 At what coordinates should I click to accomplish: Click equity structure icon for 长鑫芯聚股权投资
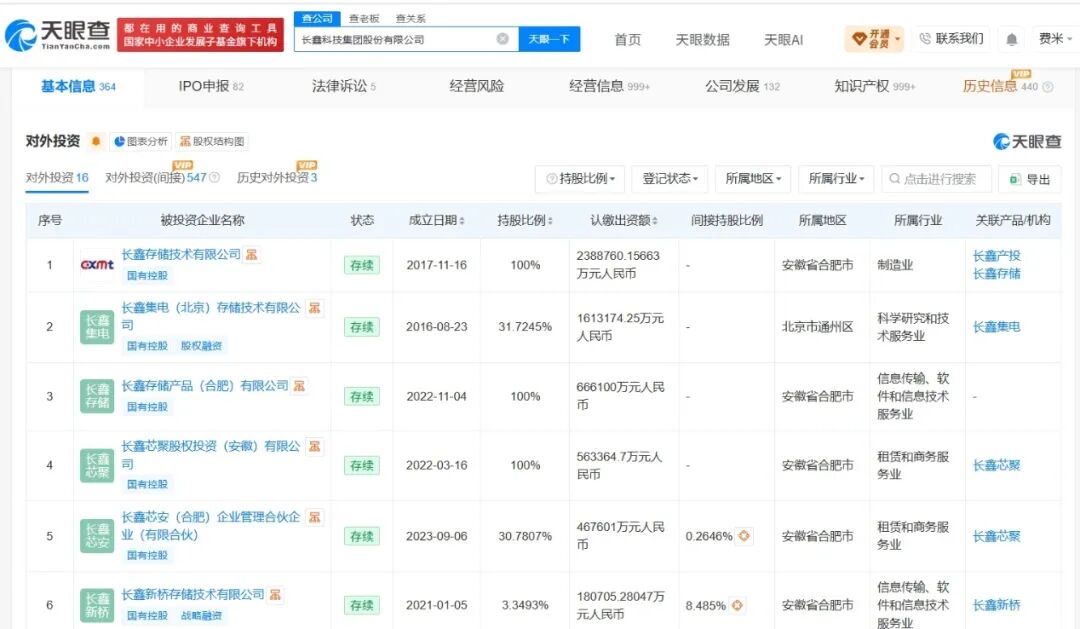(314, 446)
